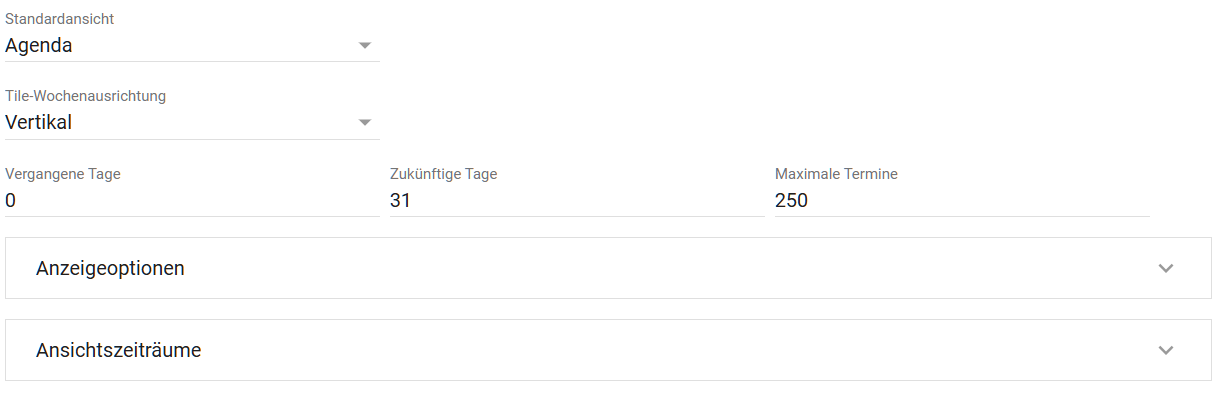The width and height of the screenshot is (1222, 394).
Task: Click the Maximale Termine label
Action: 836,174
